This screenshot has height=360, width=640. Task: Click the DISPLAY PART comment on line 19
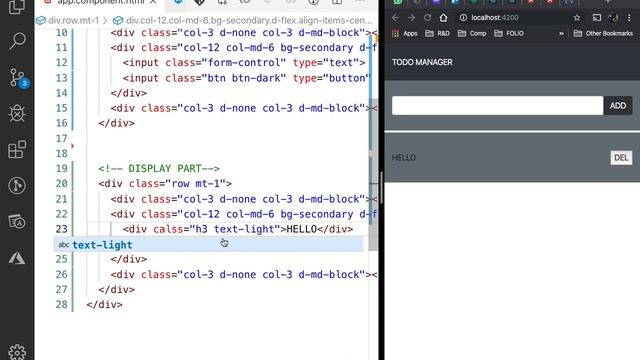pyautogui.click(x=159, y=169)
